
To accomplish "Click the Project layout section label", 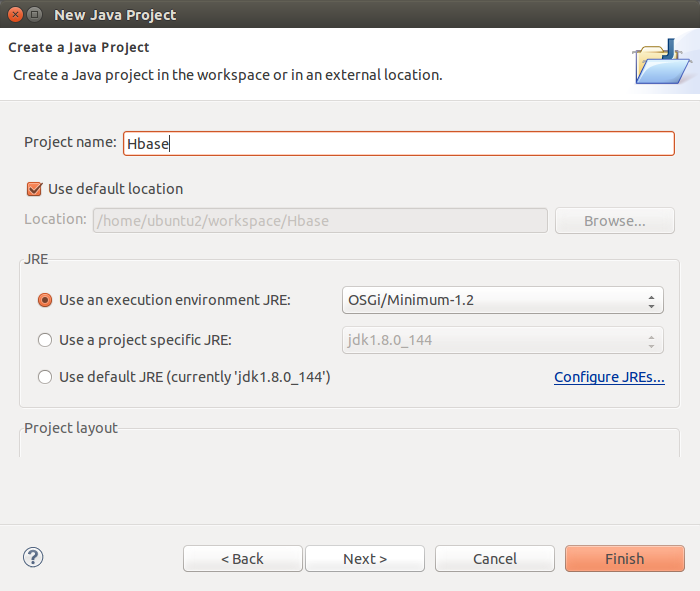I will [71, 428].
